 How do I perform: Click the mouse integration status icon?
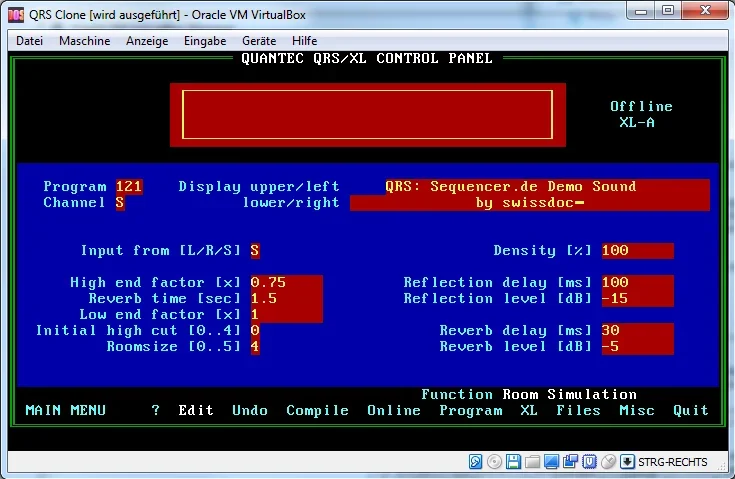pos(608,462)
